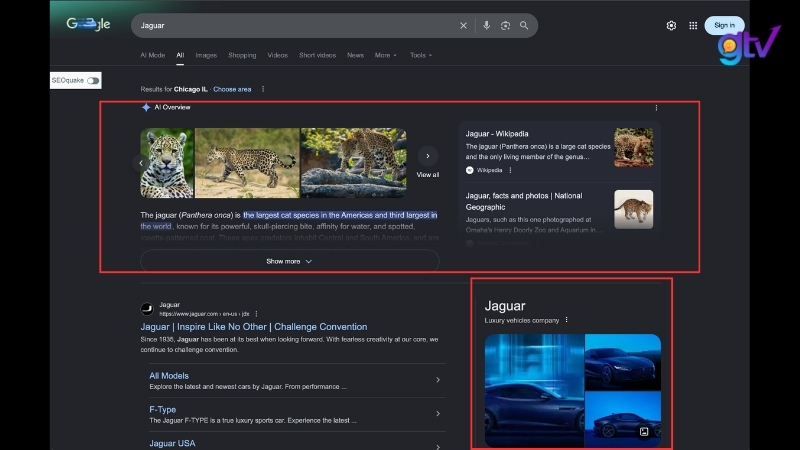The width and height of the screenshot is (800, 450).
Task: Open search by image camera icon
Action: point(505,26)
